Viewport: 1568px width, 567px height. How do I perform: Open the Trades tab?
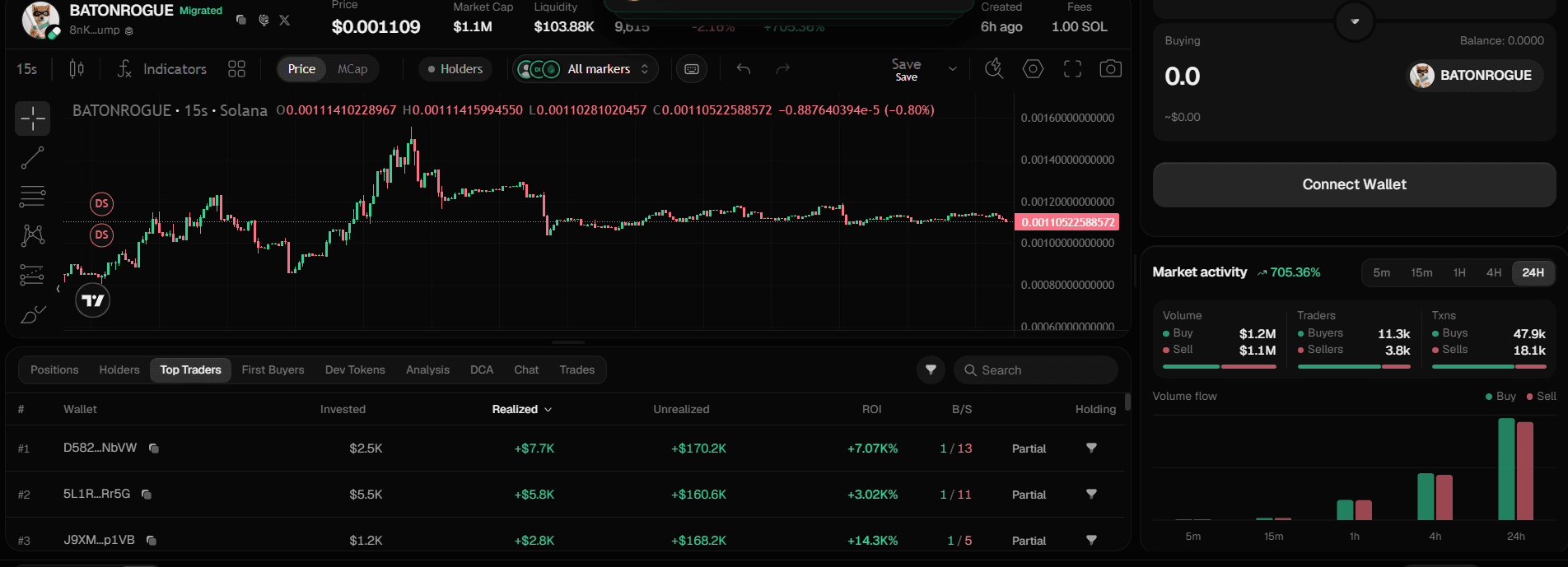576,369
